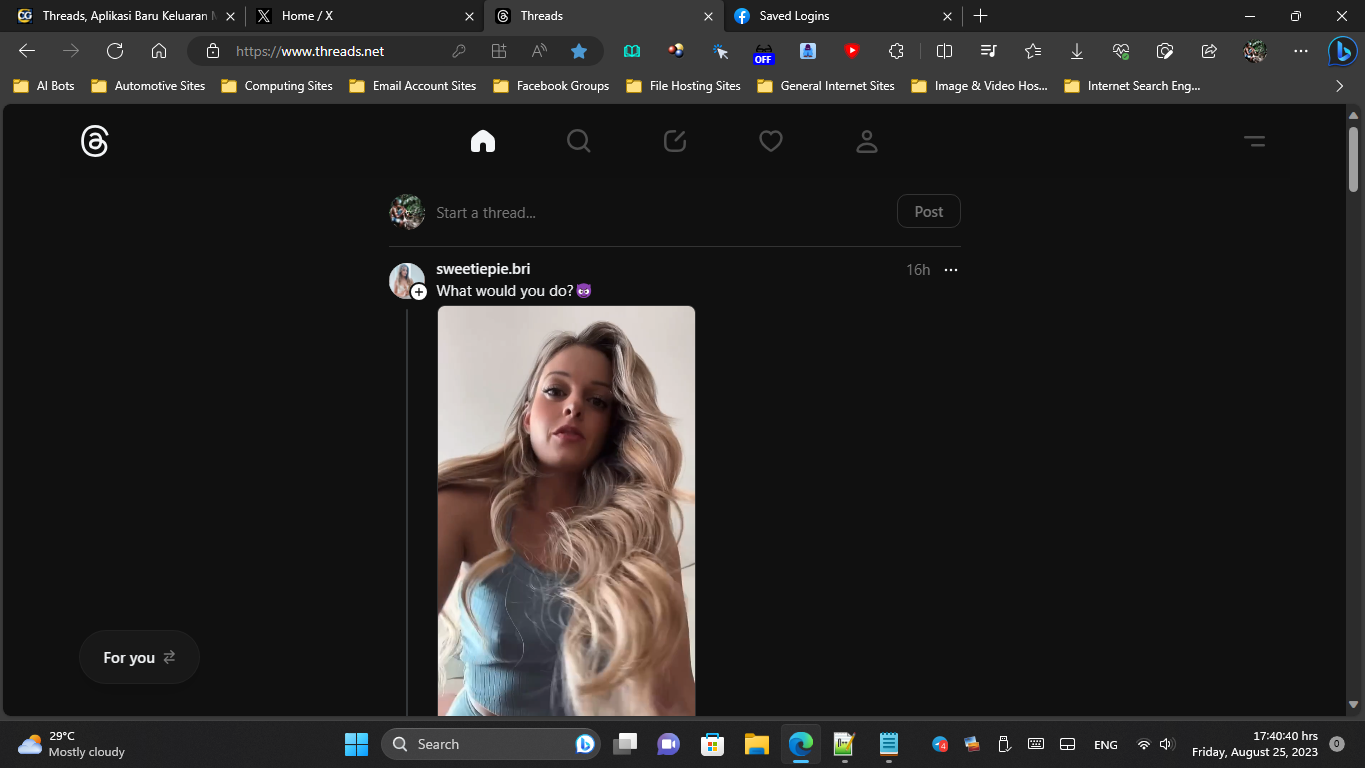Open the Threads search magnifier icon

[579, 142]
